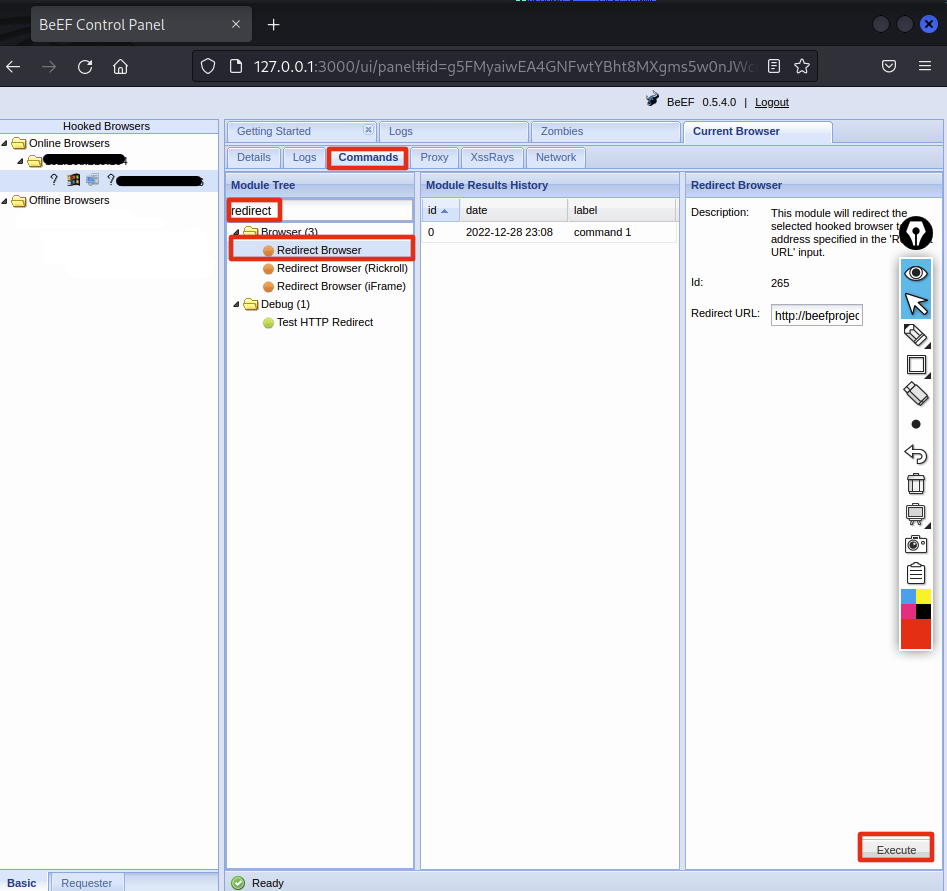Screen dimensions: 947x891
Task: Pick the yellow color swatch
Action: coord(924,596)
